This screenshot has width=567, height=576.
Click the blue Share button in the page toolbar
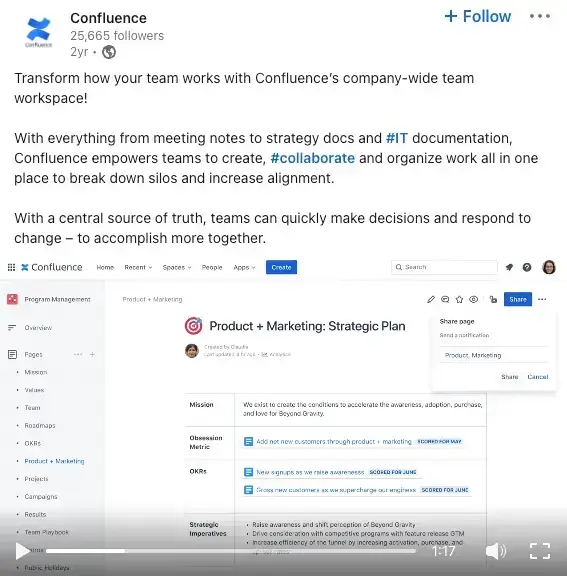tap(518, 299)
